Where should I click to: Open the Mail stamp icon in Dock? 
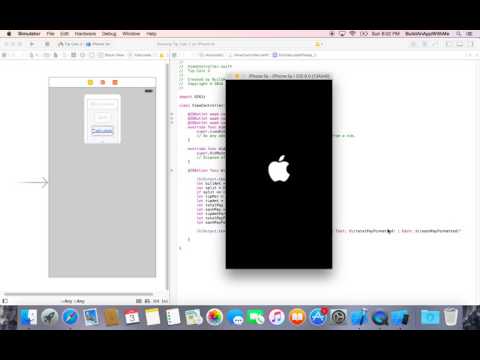(x=91, y=317)
